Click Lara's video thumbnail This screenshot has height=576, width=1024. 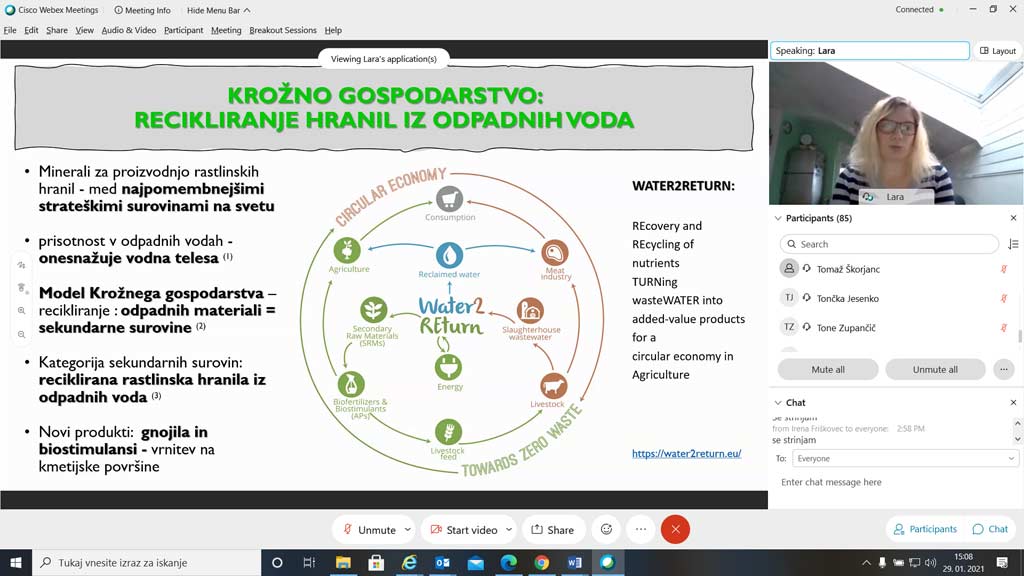point(896,133)
